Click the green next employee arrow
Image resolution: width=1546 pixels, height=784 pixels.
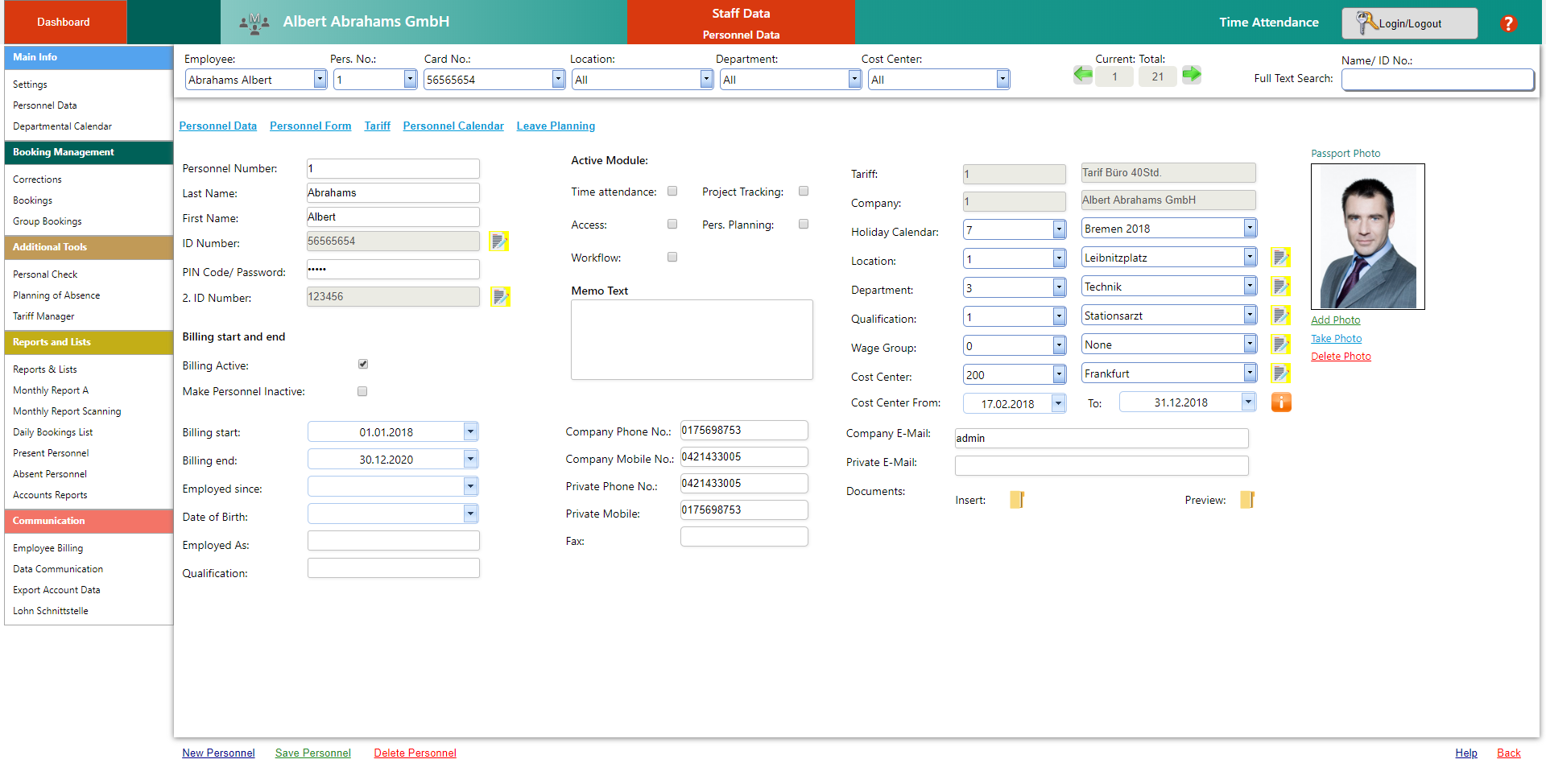pyautogui.click(x=1192, y=75)
